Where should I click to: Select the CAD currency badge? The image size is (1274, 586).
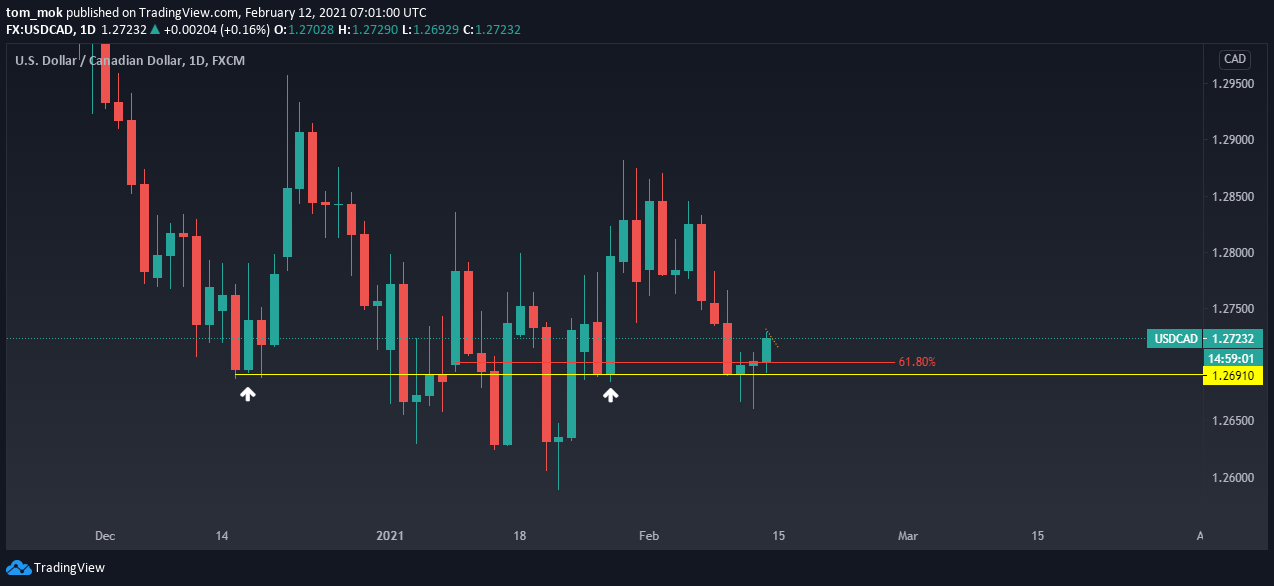pyautogui.click(x=1234, y=60)
